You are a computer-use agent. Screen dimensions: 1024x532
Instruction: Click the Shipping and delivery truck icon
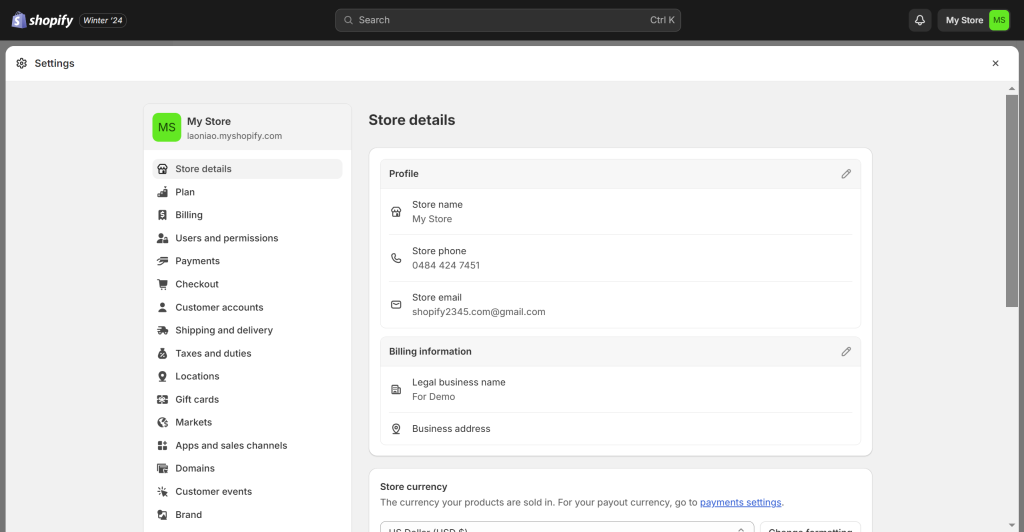tap(163, 330)
